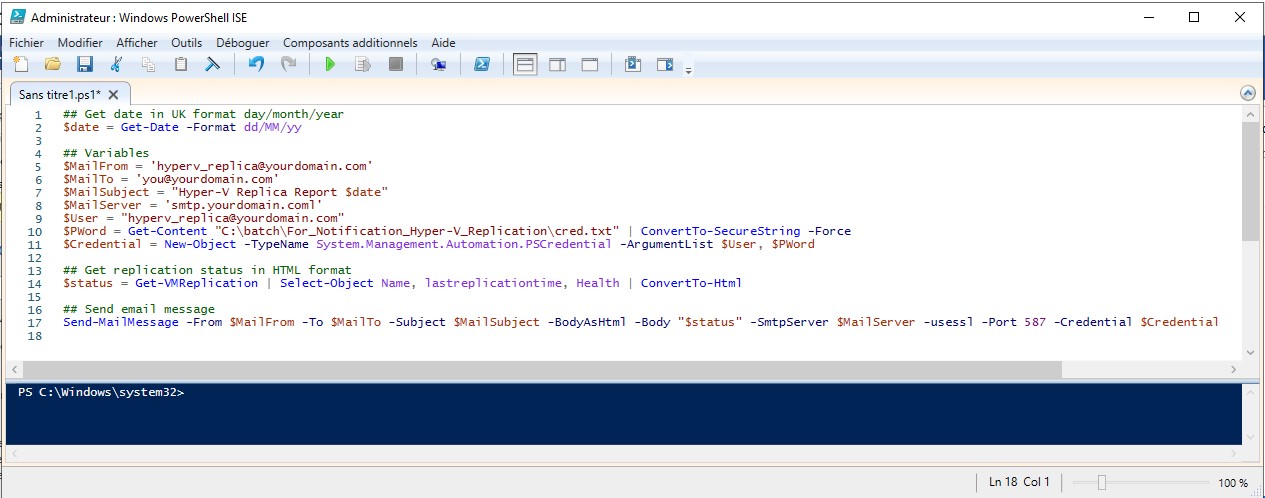Click the script pane vertical scrollbar

point(1250,182)
